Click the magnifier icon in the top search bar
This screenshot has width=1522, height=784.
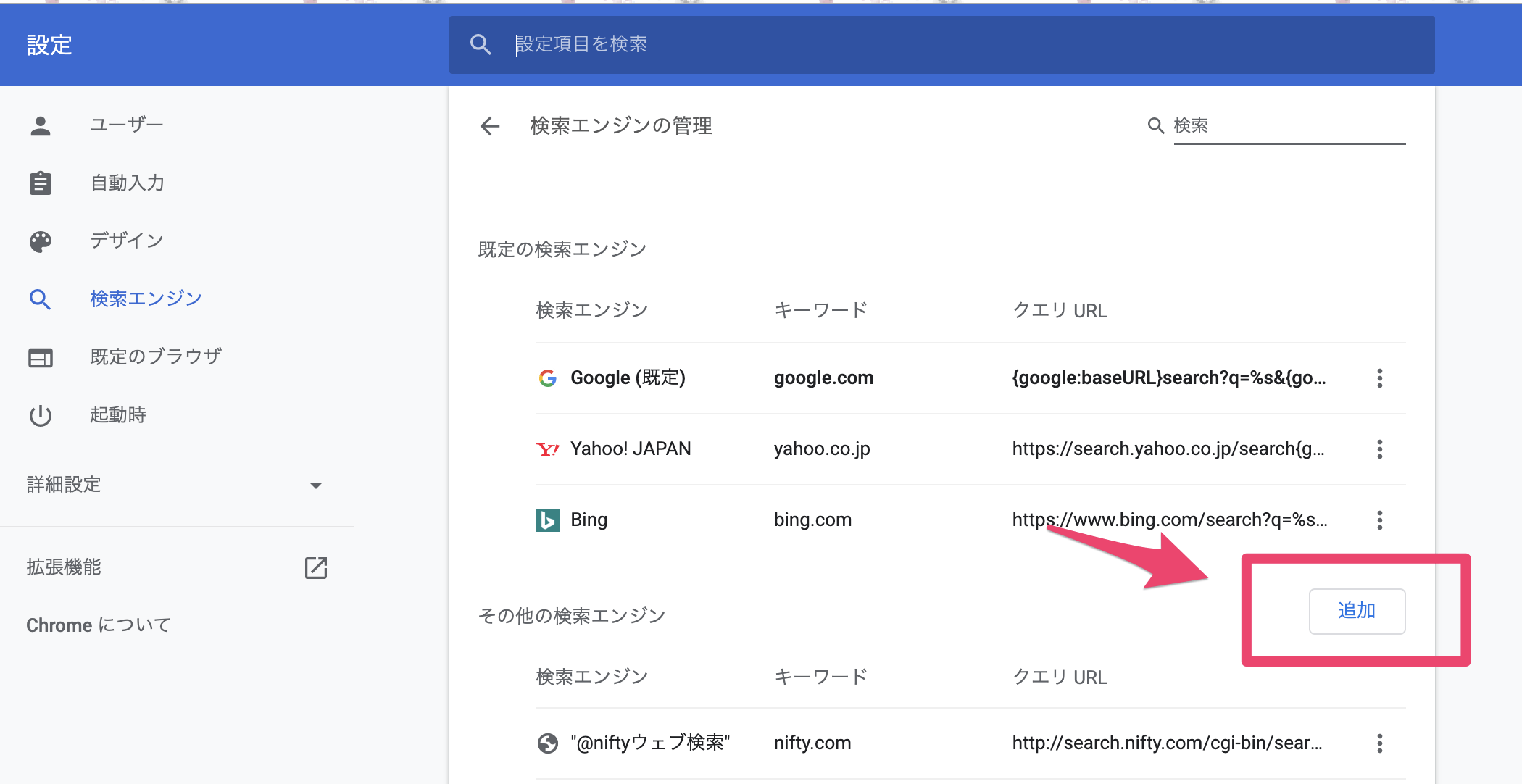(x=481, y=45)
